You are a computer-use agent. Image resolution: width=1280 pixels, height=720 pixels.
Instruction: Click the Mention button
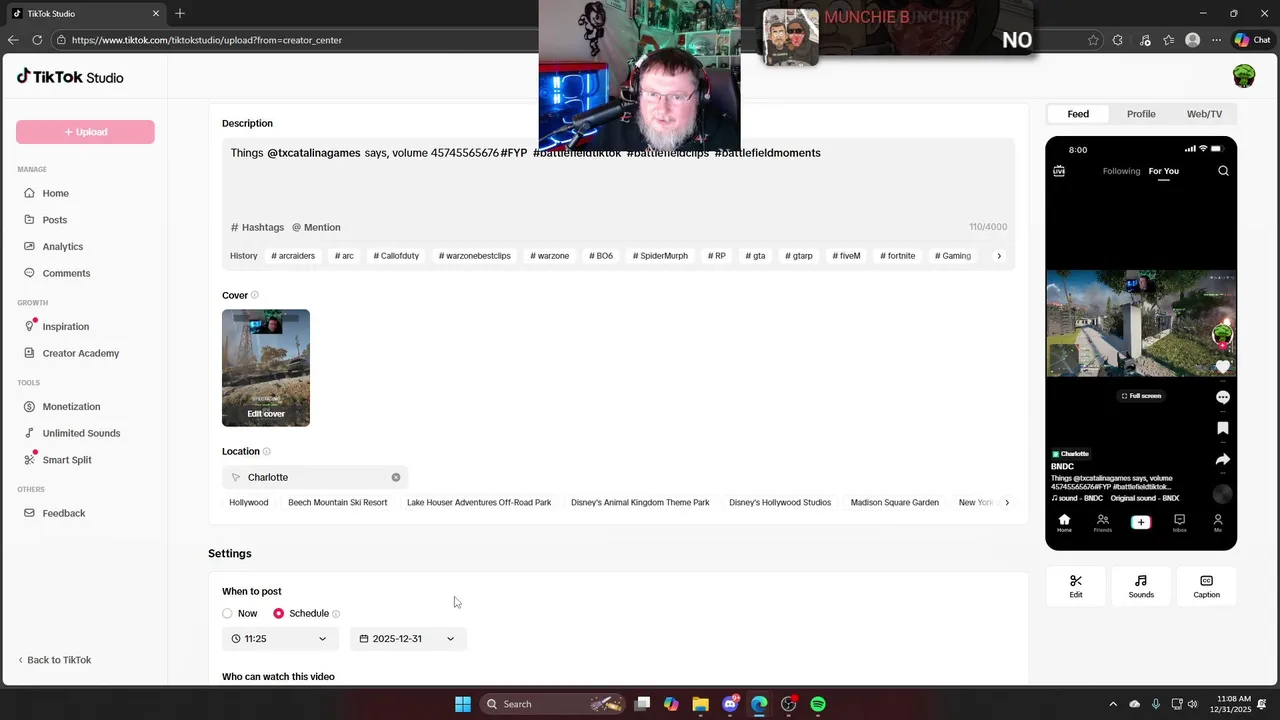point(316,227)
